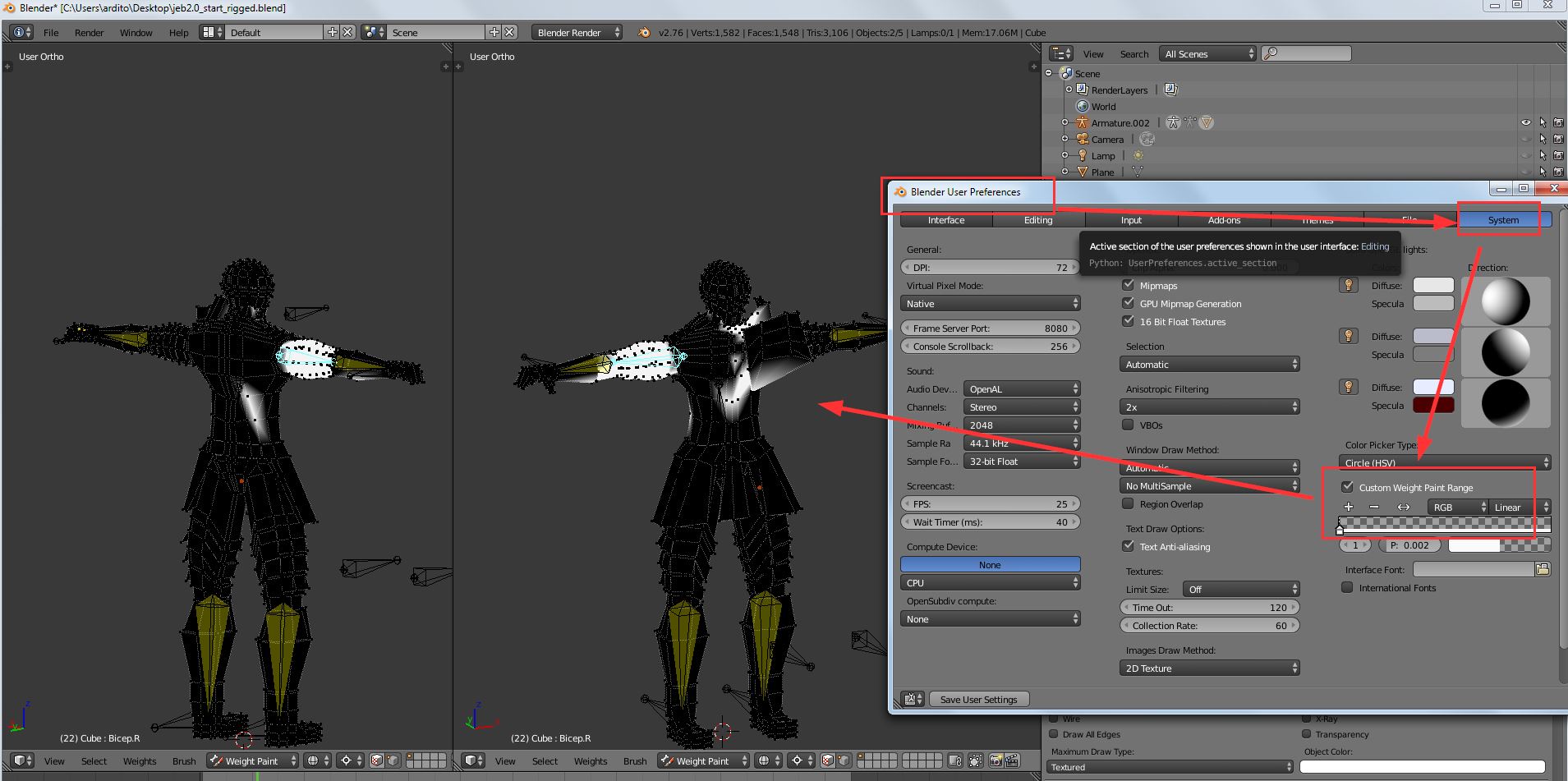Expand the Armature.002 tree node
Viewport: 1568px width, 781px height.
pyautogui.click(x=1065, y=122)
